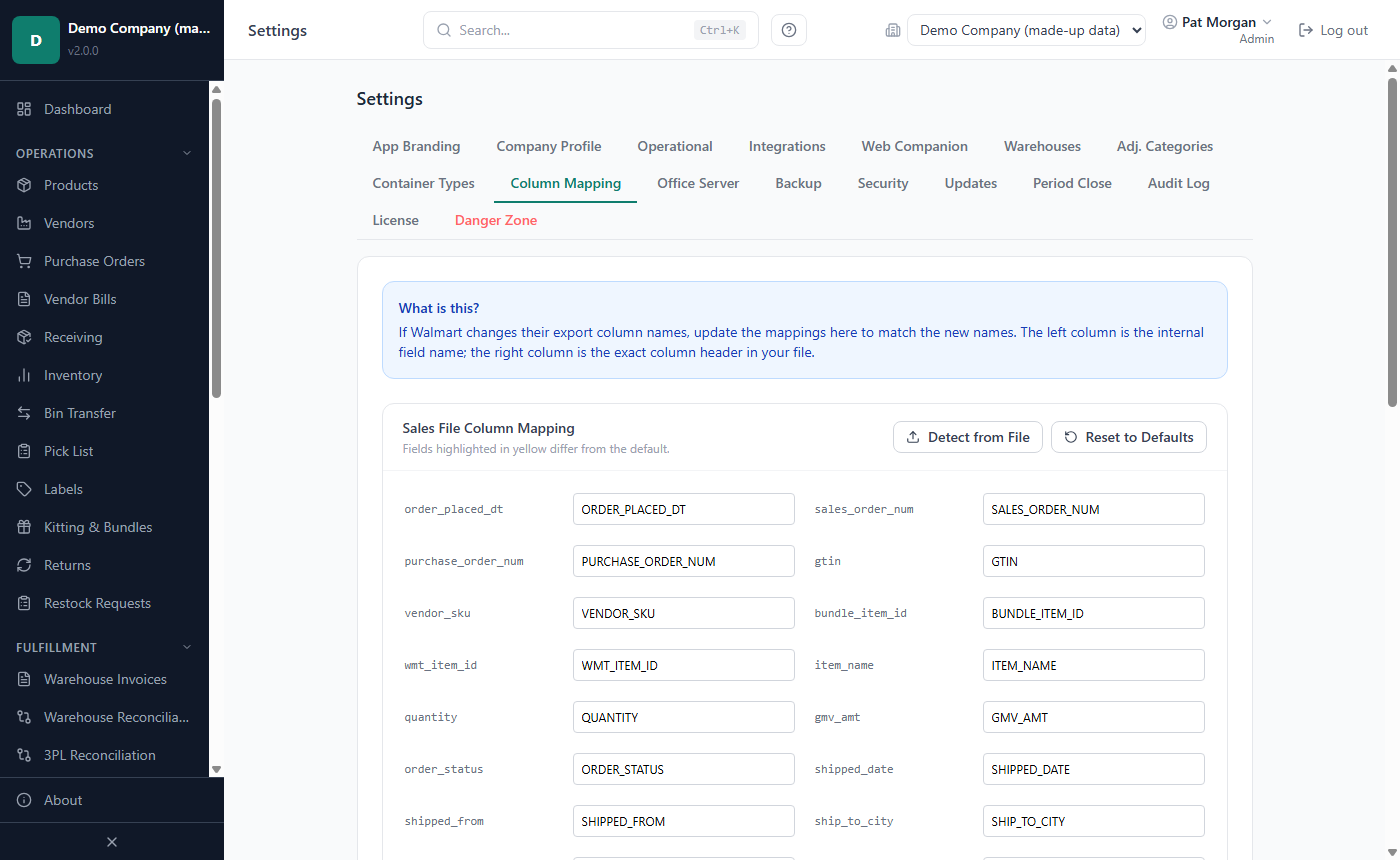The image size is (1400, 860).
Task: Click the Returns refresh icon
Action: click(24, 565)
